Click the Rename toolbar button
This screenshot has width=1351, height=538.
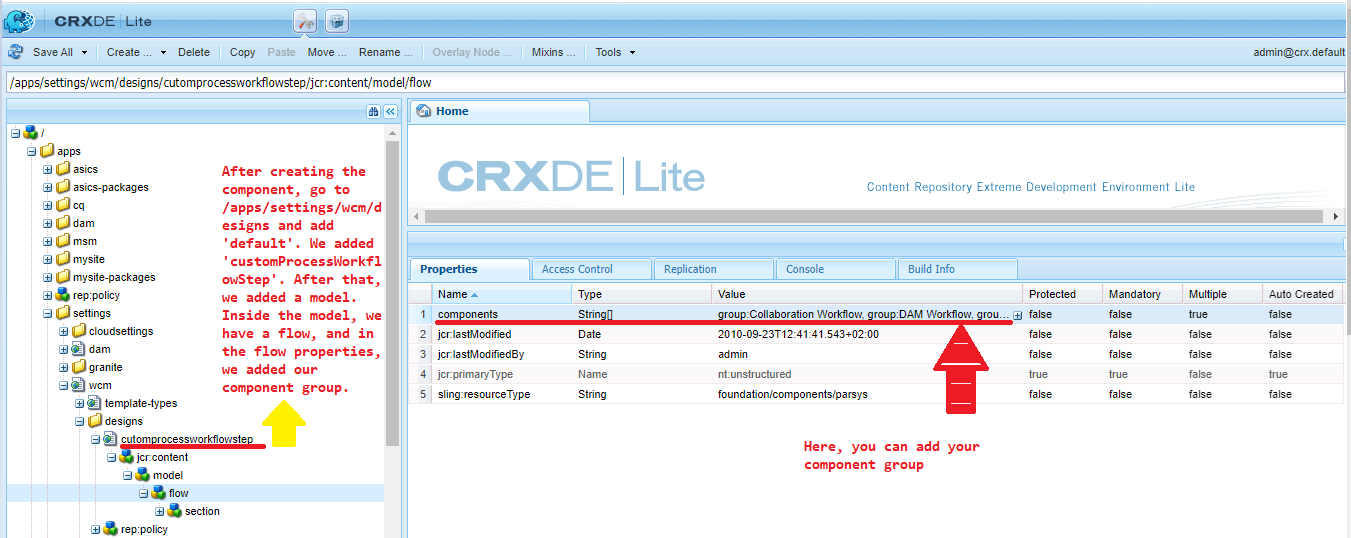386,52
